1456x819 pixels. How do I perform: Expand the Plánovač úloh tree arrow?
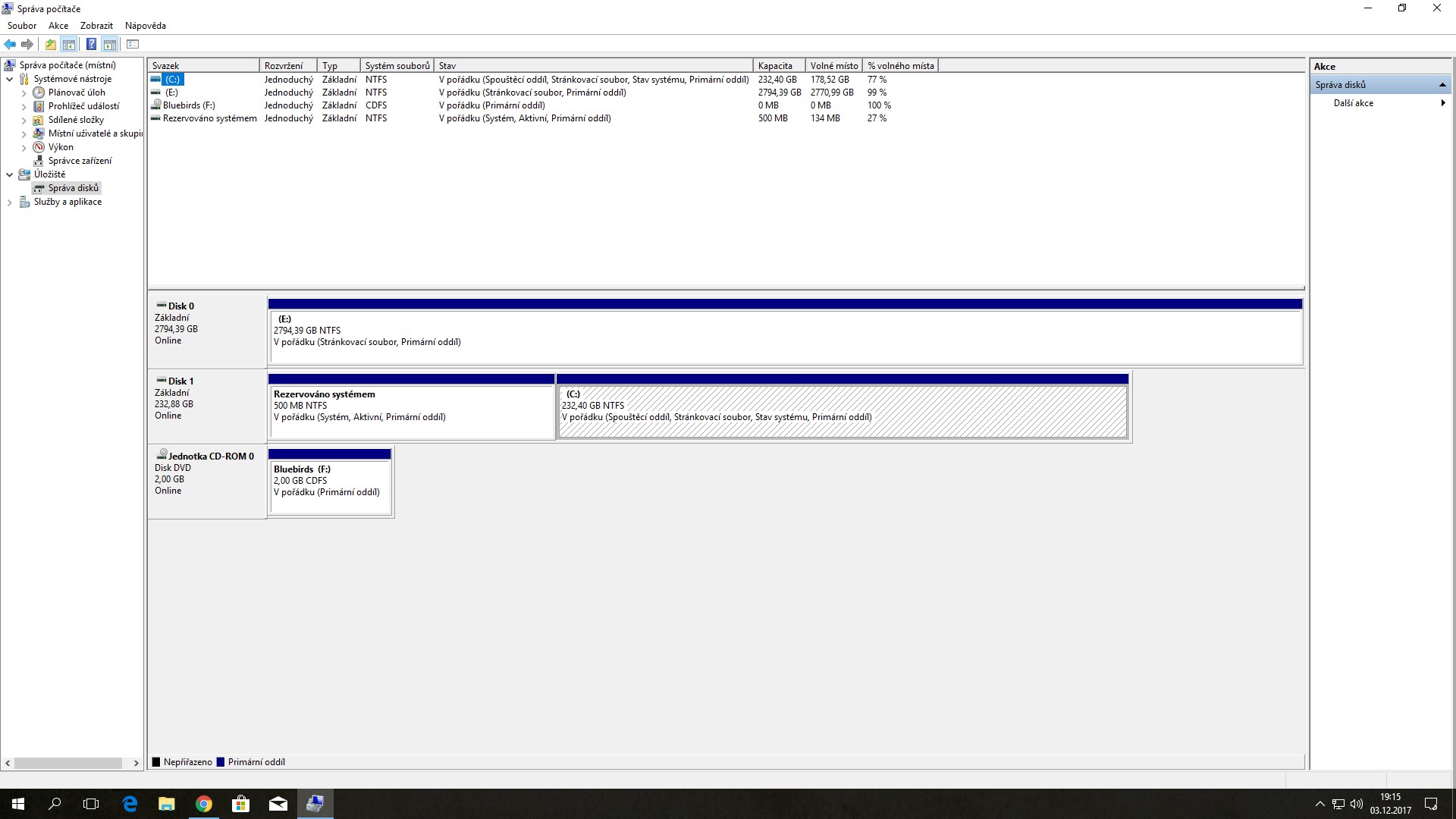24,93
